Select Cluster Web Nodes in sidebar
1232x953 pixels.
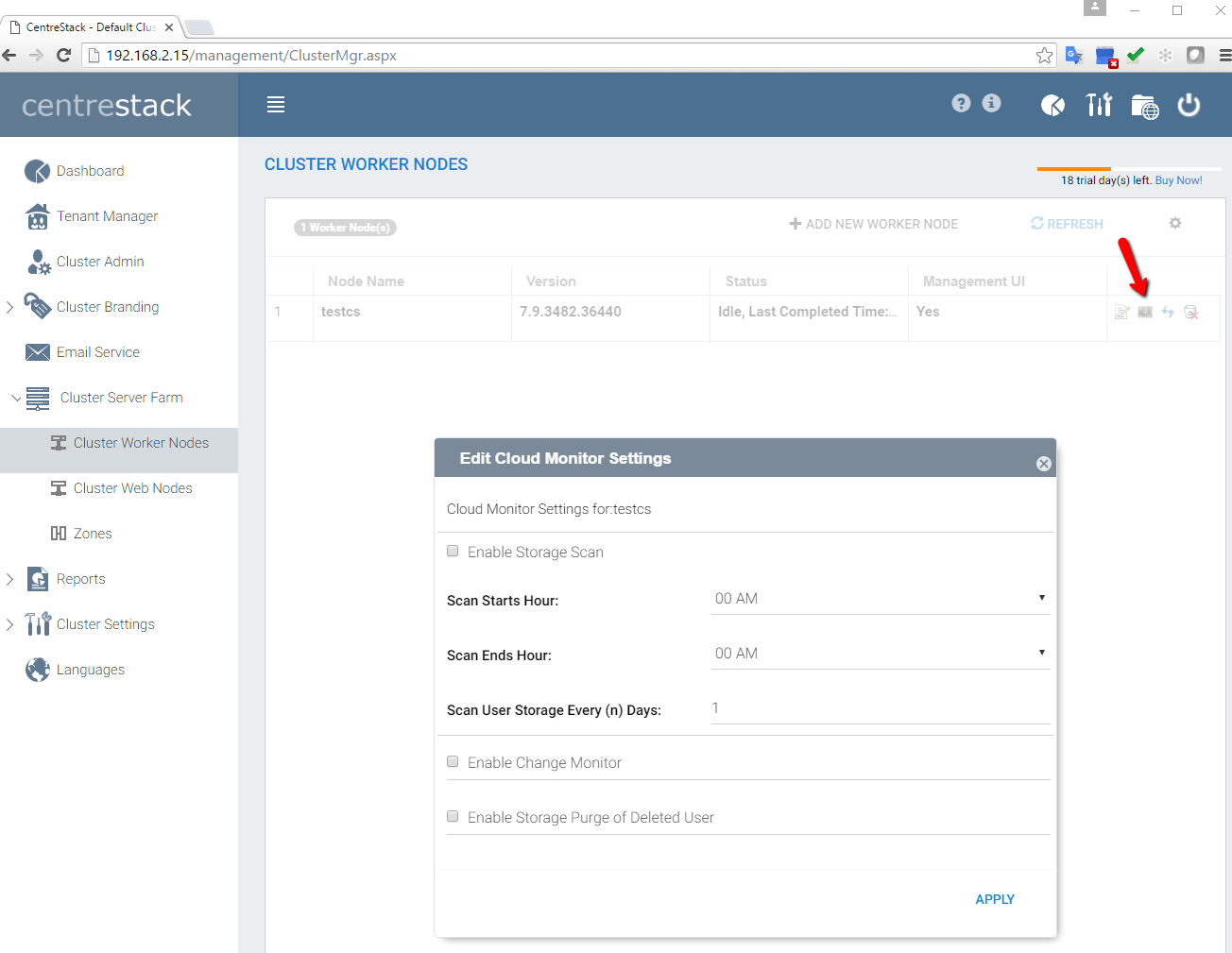pyautogui.click(x=133, y=488)
